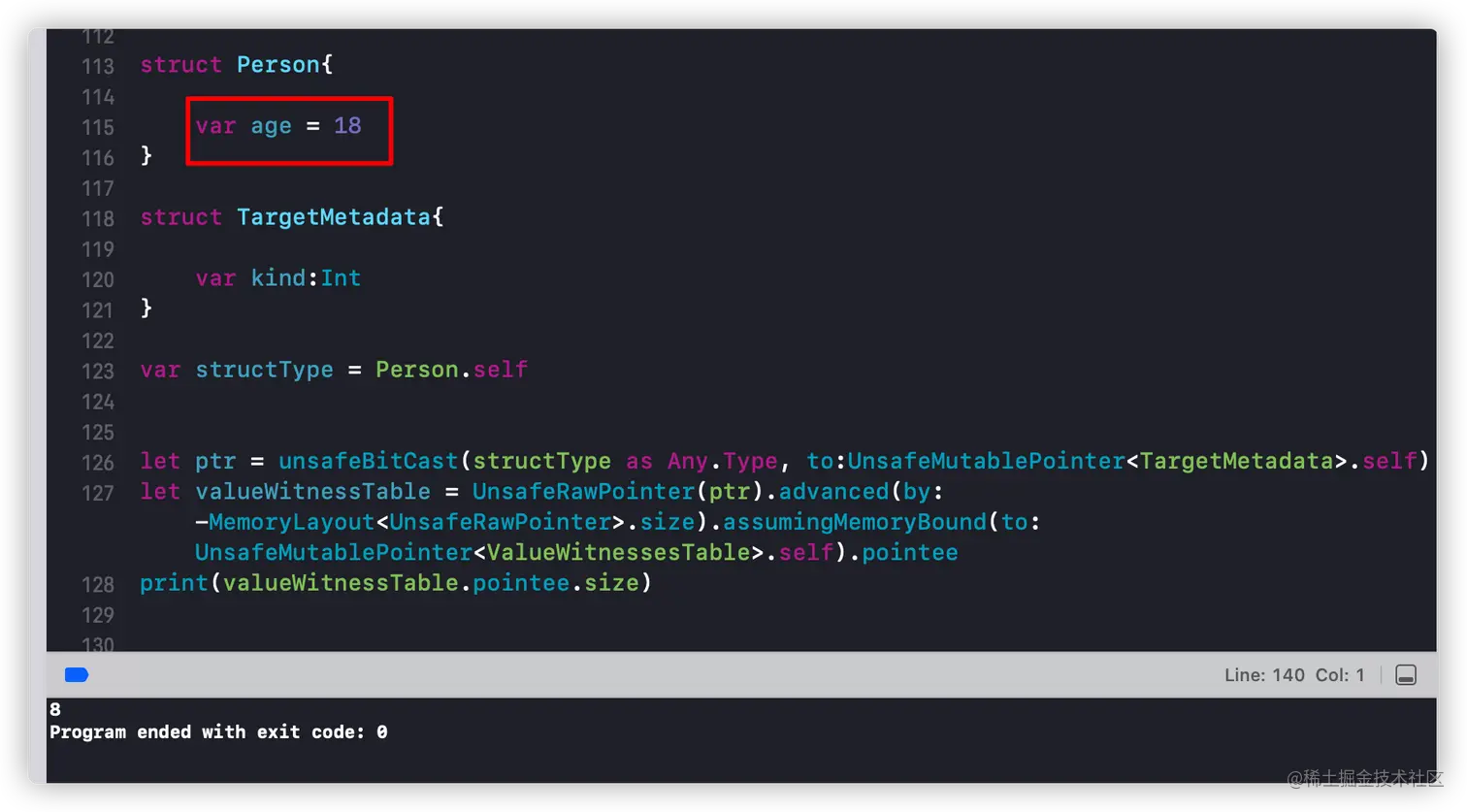Click the value 18 literal

click(x=347, y=125)
